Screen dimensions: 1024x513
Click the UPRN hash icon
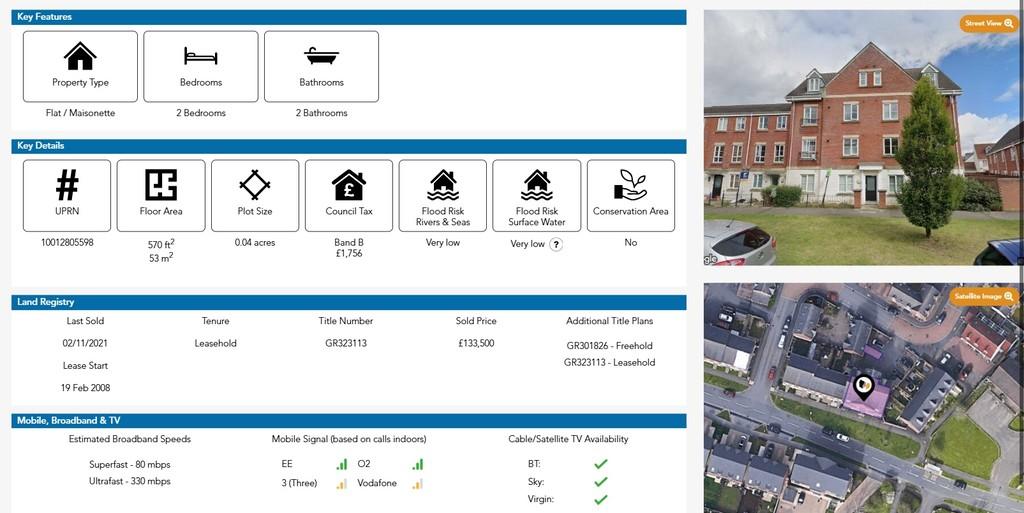point(67,184)
